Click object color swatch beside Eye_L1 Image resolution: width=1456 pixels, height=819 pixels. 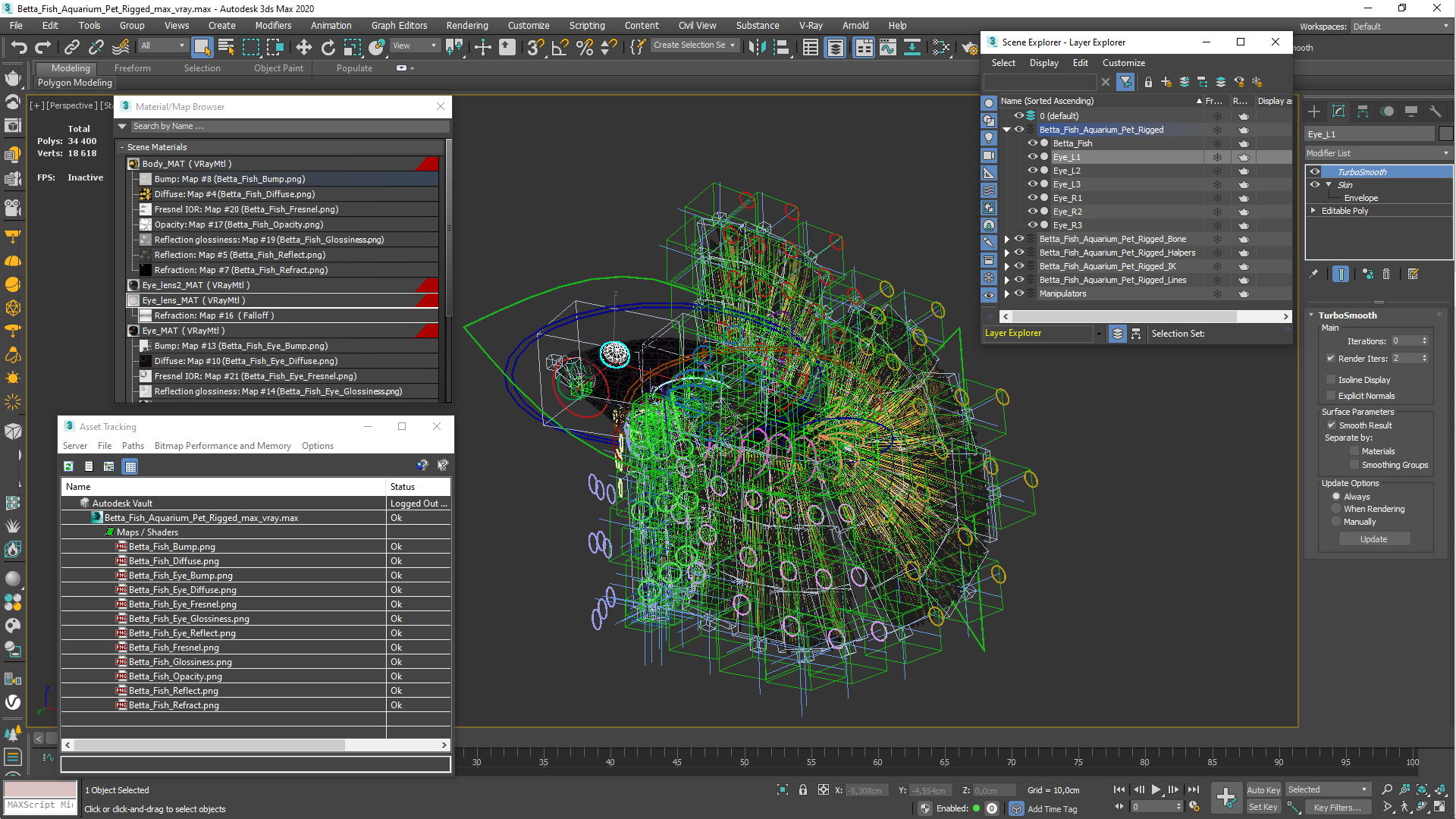point(1445,134)
